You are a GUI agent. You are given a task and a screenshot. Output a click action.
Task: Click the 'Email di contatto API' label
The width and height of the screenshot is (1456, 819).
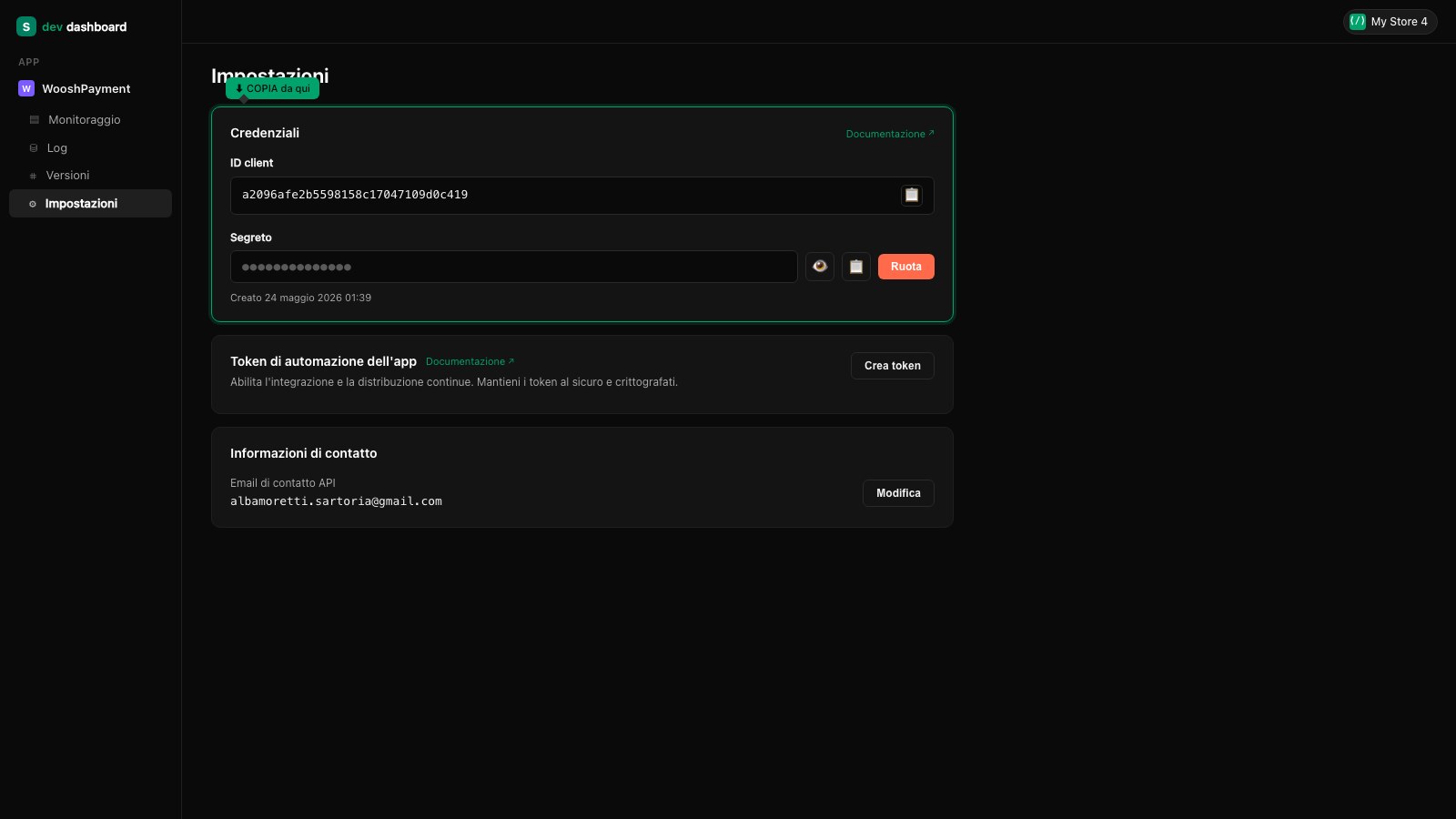click(x=283, y=483)
